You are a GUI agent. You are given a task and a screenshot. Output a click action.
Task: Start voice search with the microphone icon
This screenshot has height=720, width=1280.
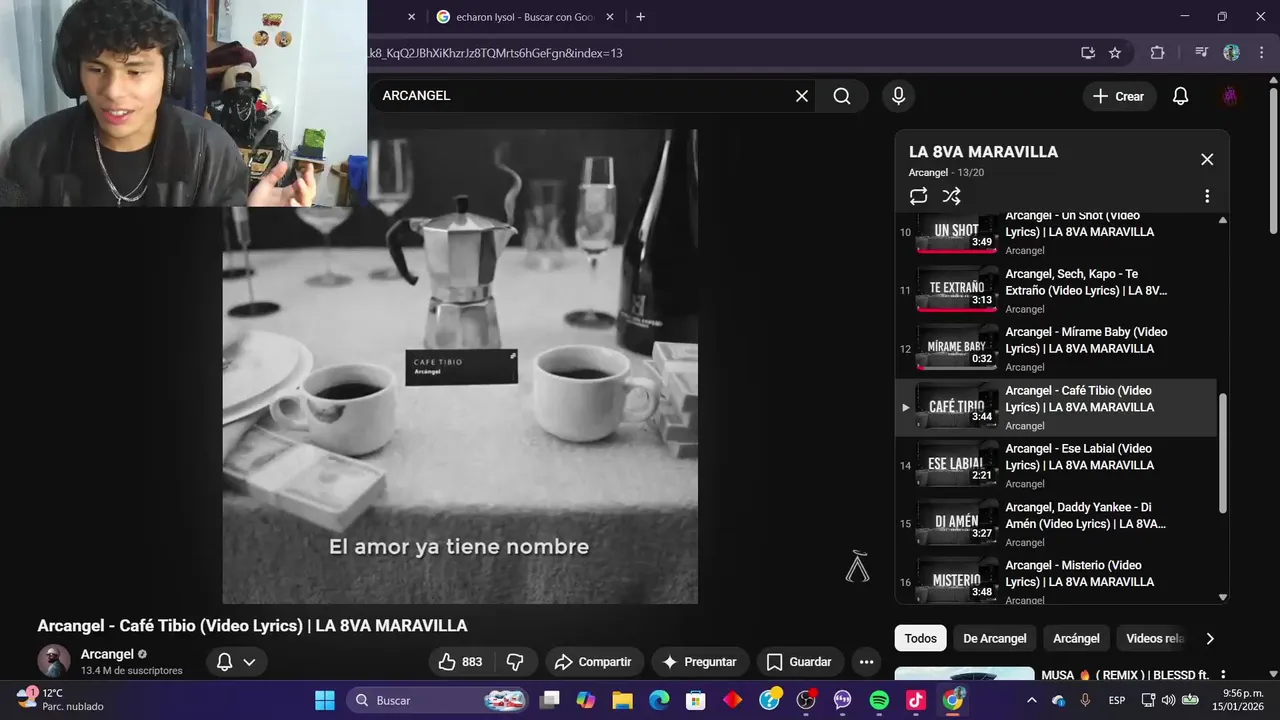pos(898,96)
